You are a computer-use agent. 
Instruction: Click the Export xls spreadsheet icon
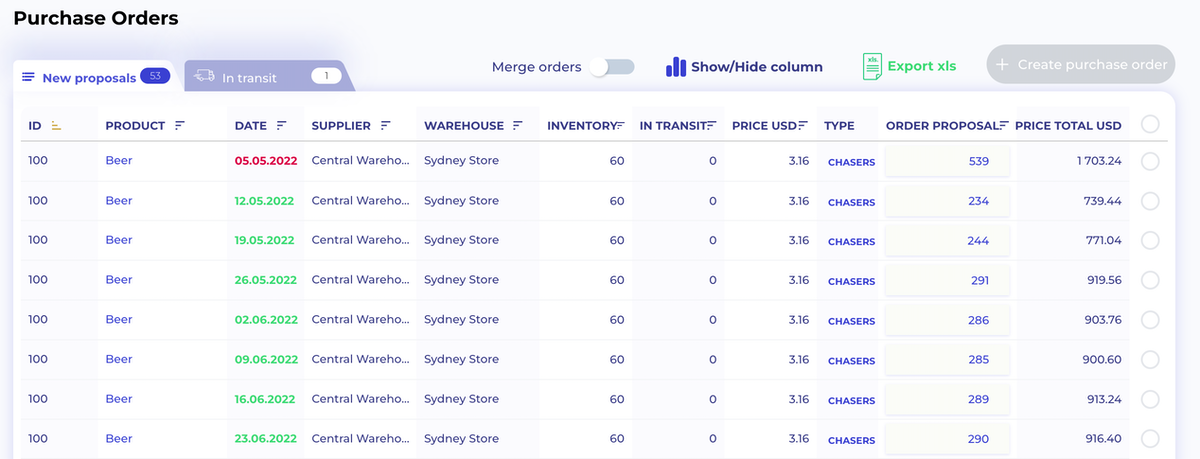(872, 66)
